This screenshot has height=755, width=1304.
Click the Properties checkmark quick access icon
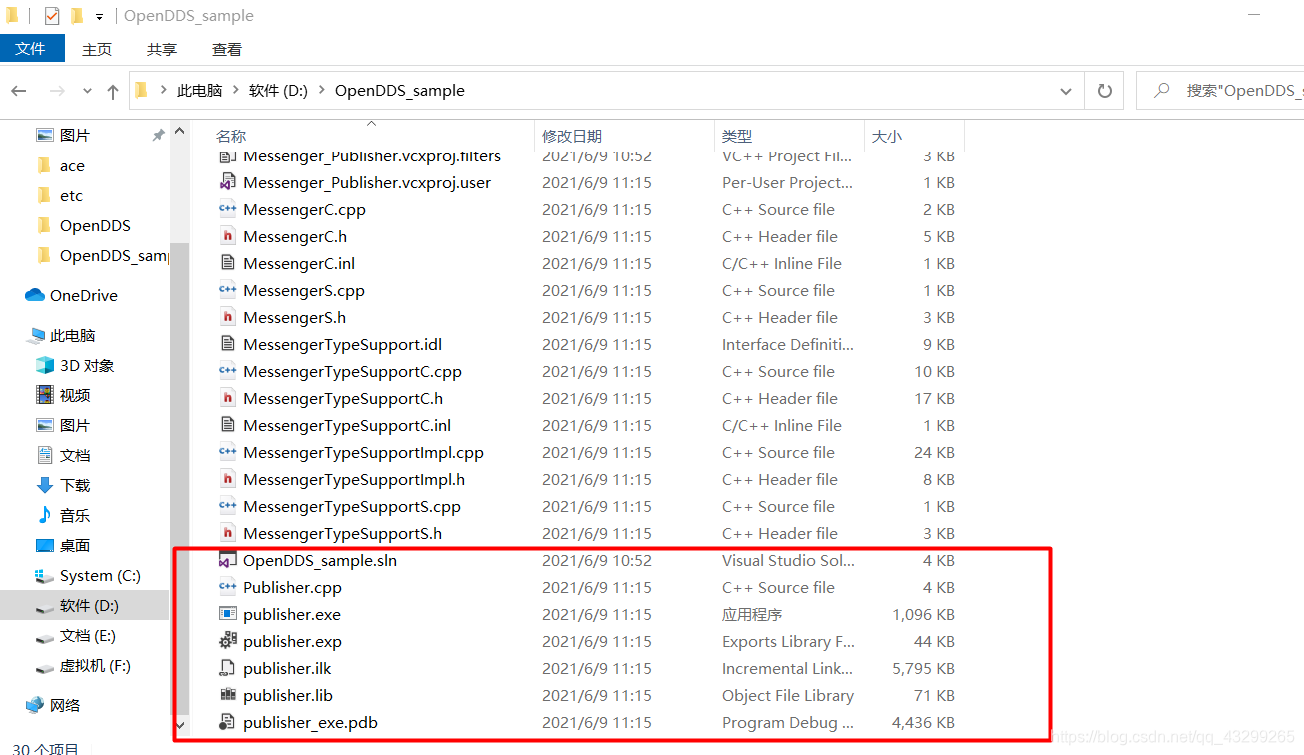click(x=52, y=16)
